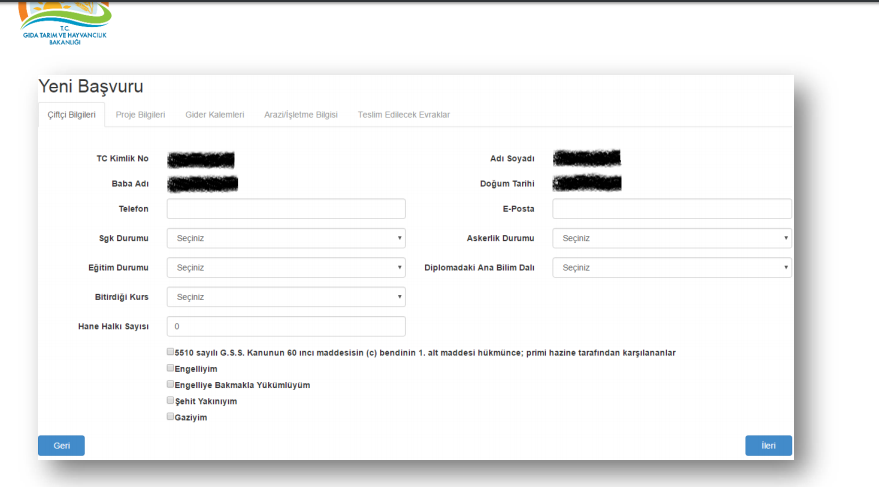Check the 5510 sayılı G.S.S. Kanunu checkbox

coord(170,352)
